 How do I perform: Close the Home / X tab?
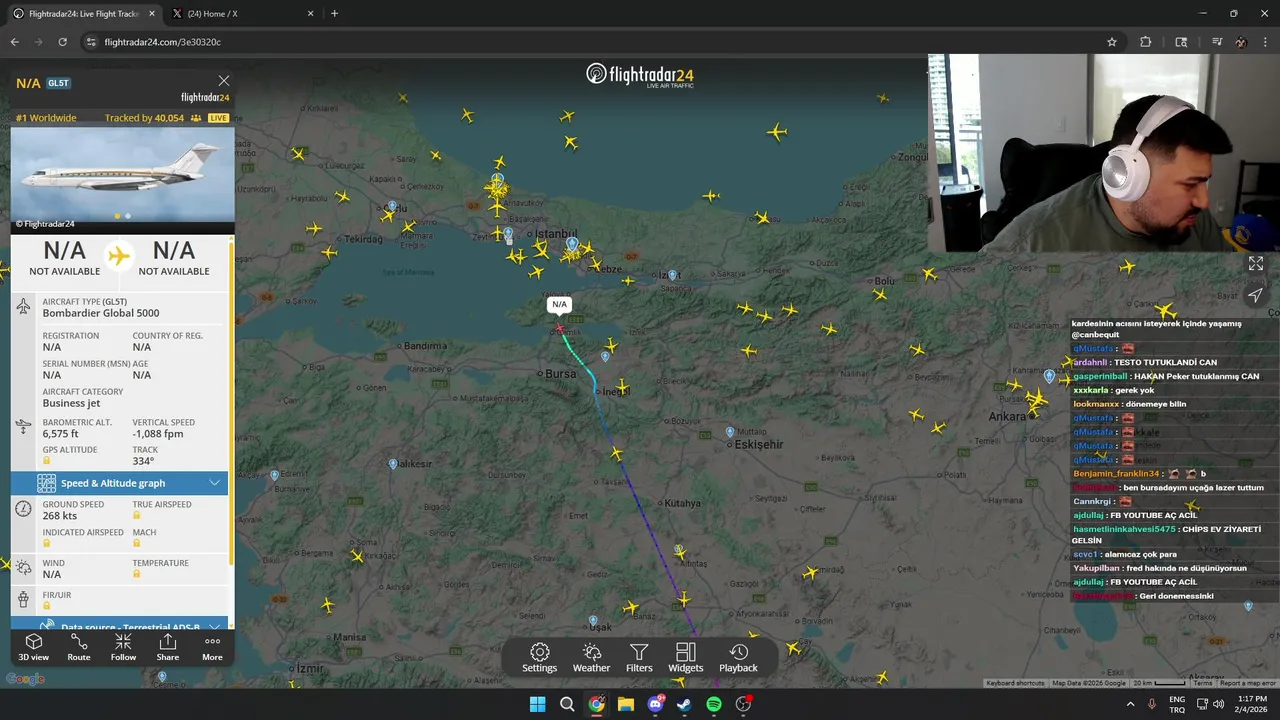[310, 14]
